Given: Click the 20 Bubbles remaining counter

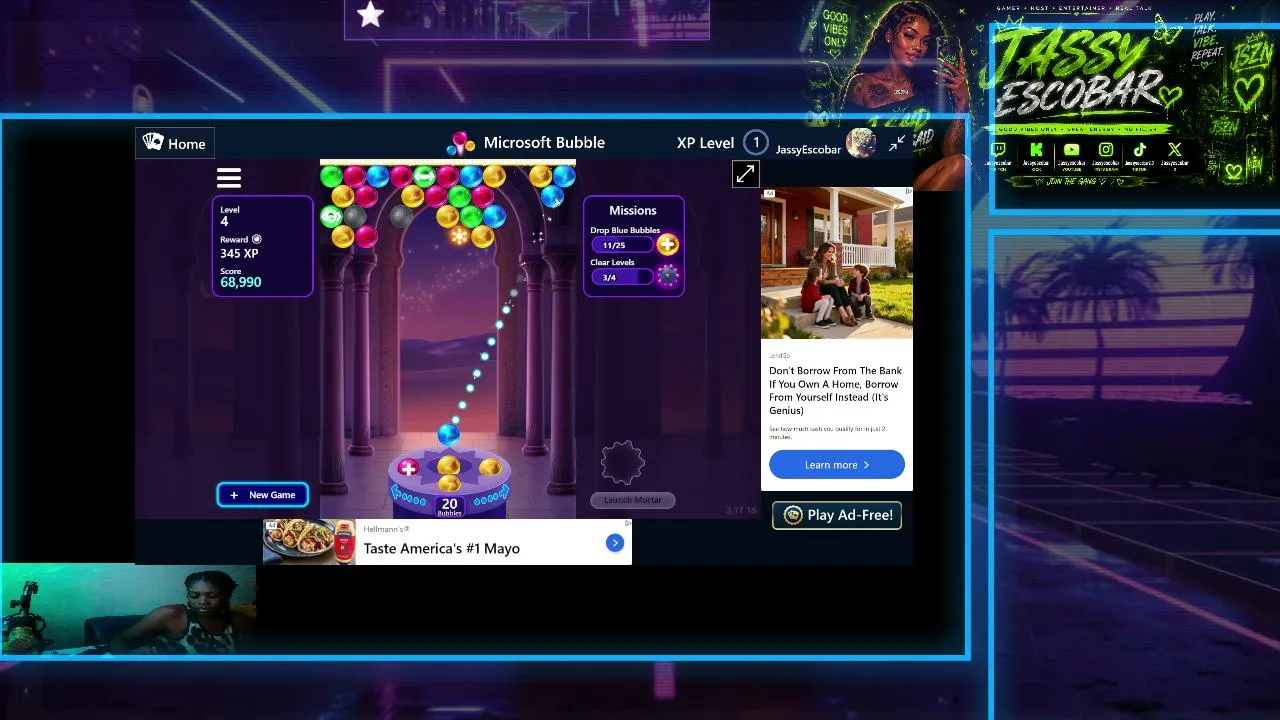Looking at the screenshot, I should click(449, 506).
